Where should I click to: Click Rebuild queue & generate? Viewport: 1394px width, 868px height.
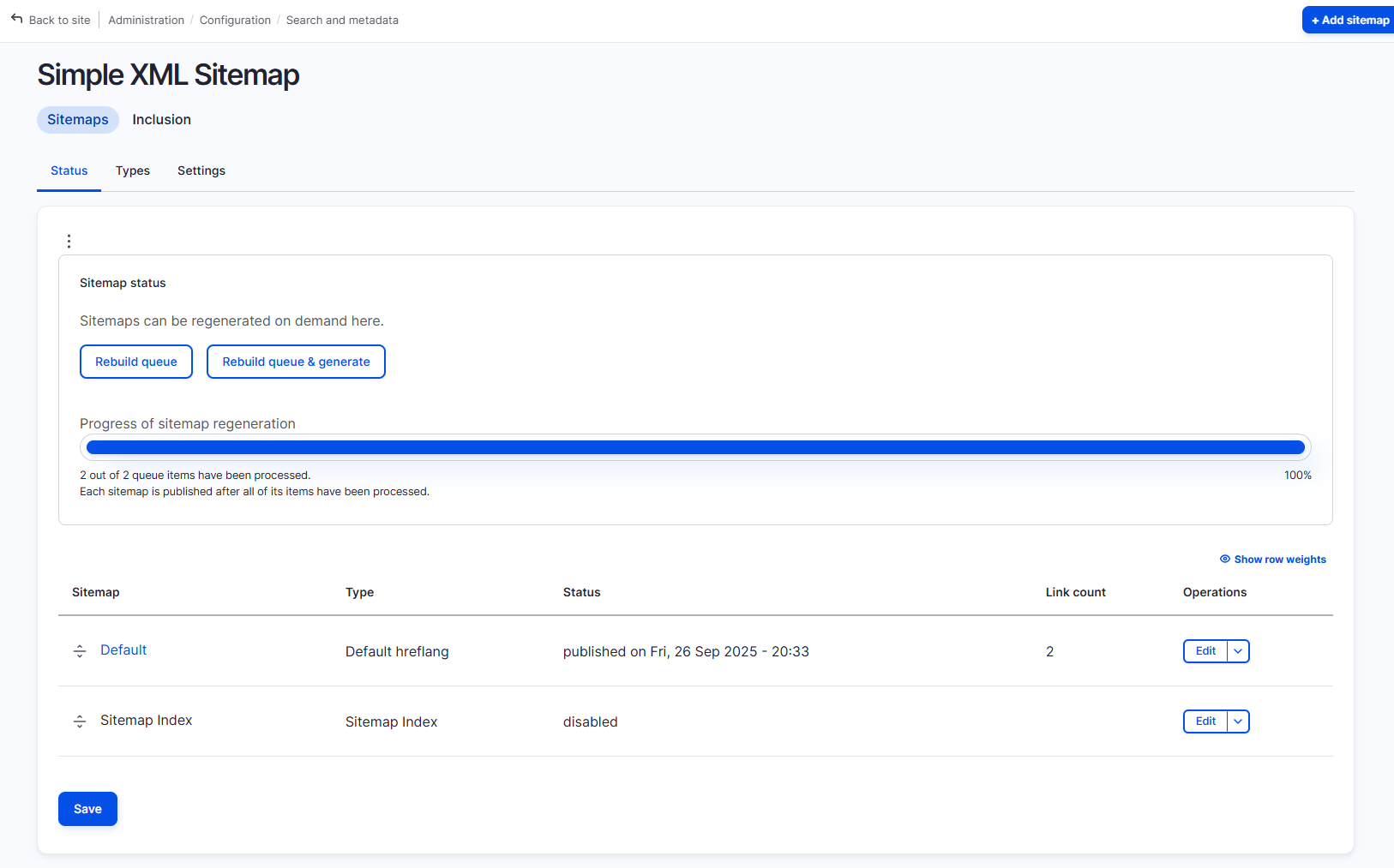pyautogui.click(x=295, y=361)
